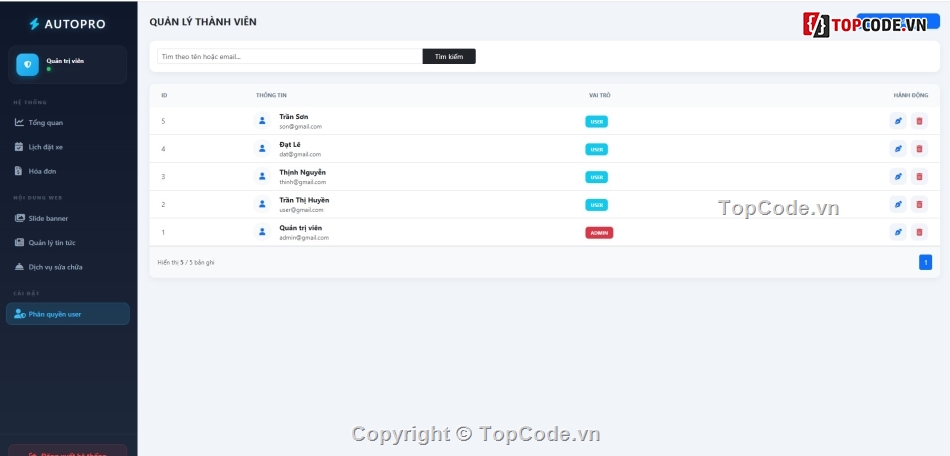Click the email dat@gmail.com
The image size is (950, 456).
[300, 154]
